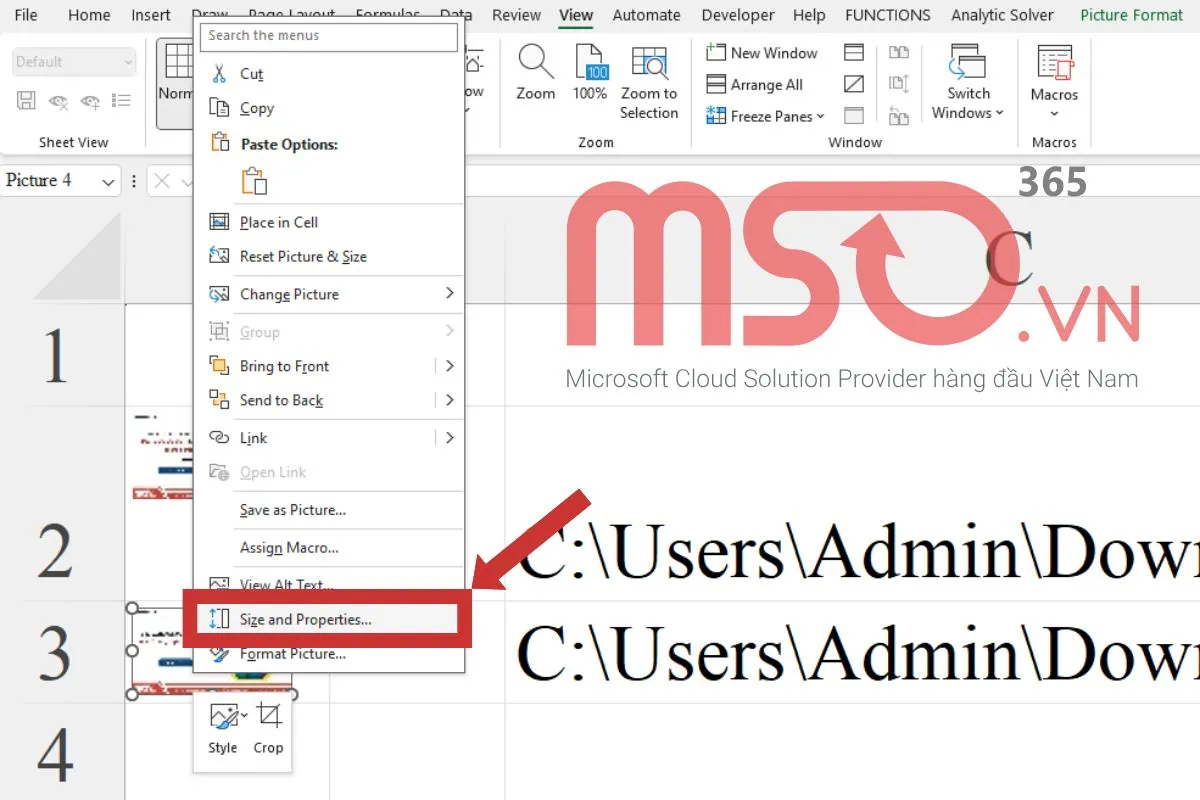Open the Default sheet view dropdown
This screenshot has width=1200, height=800.
(x=73, y=61)
